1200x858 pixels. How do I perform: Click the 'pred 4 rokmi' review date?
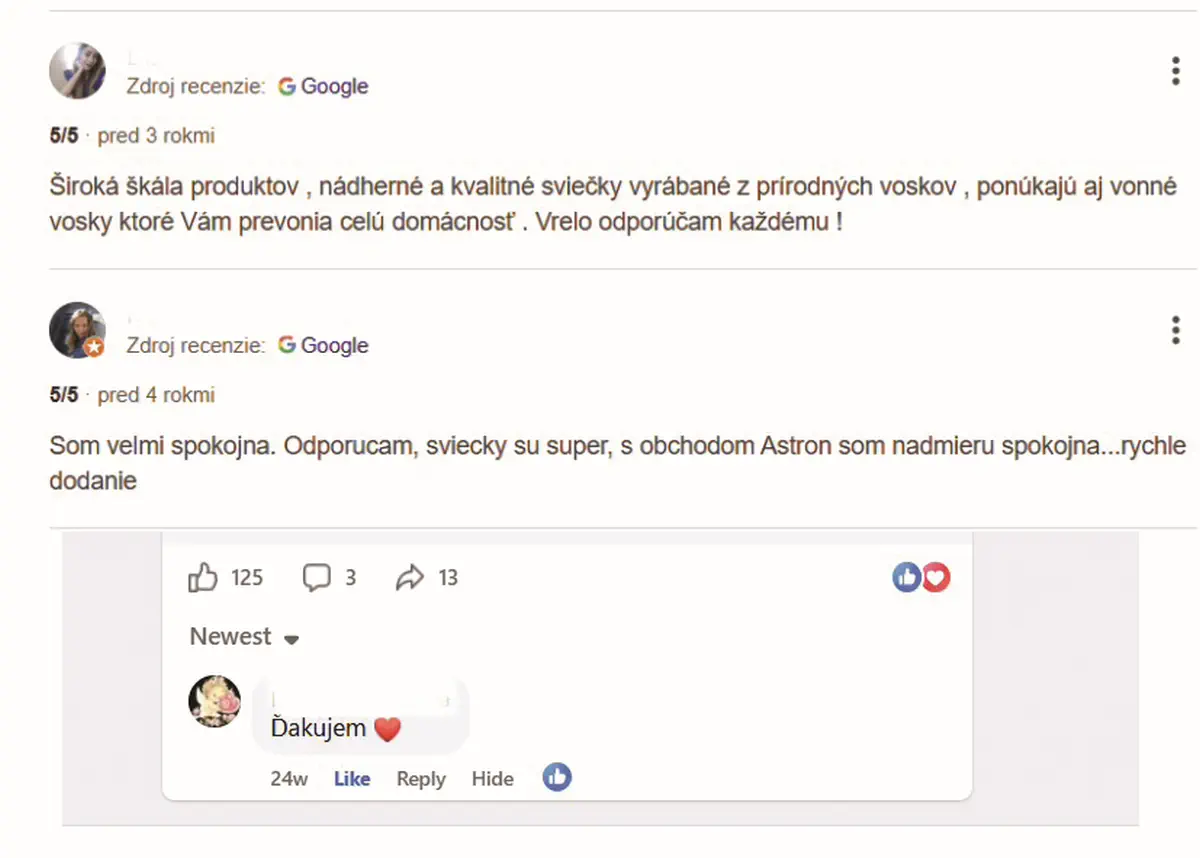[x=156, y=395]
